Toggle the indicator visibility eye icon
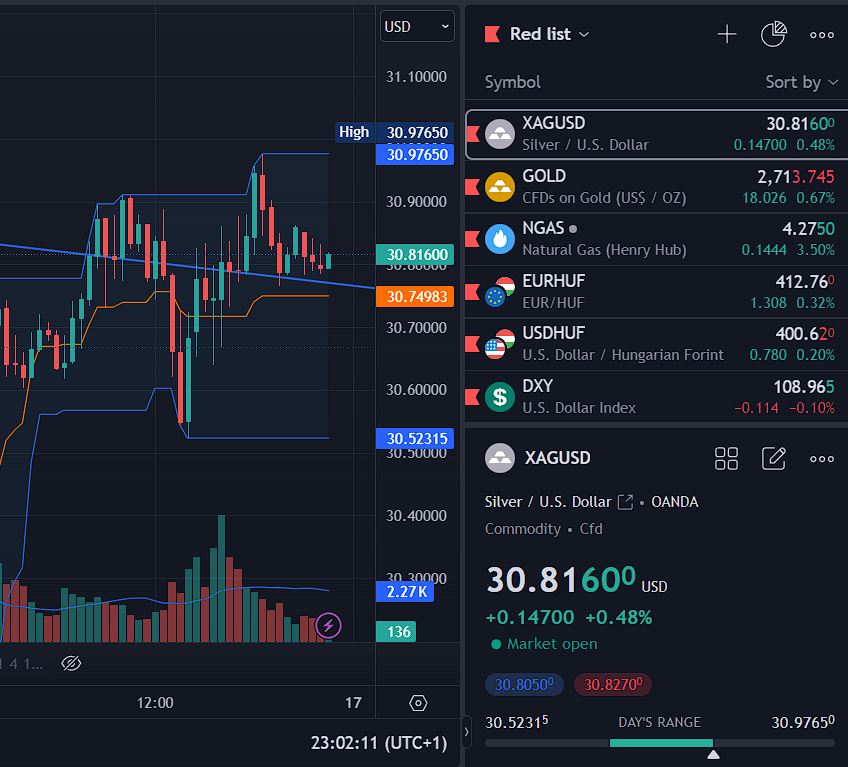 click(x=71, y=663)
